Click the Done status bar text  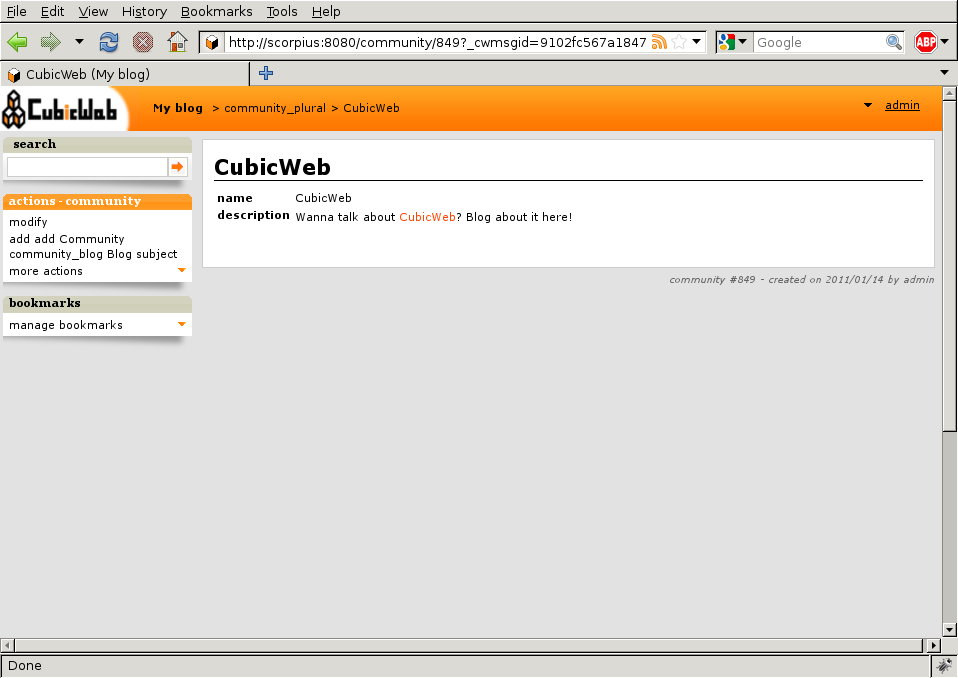[x=24, y=665]
